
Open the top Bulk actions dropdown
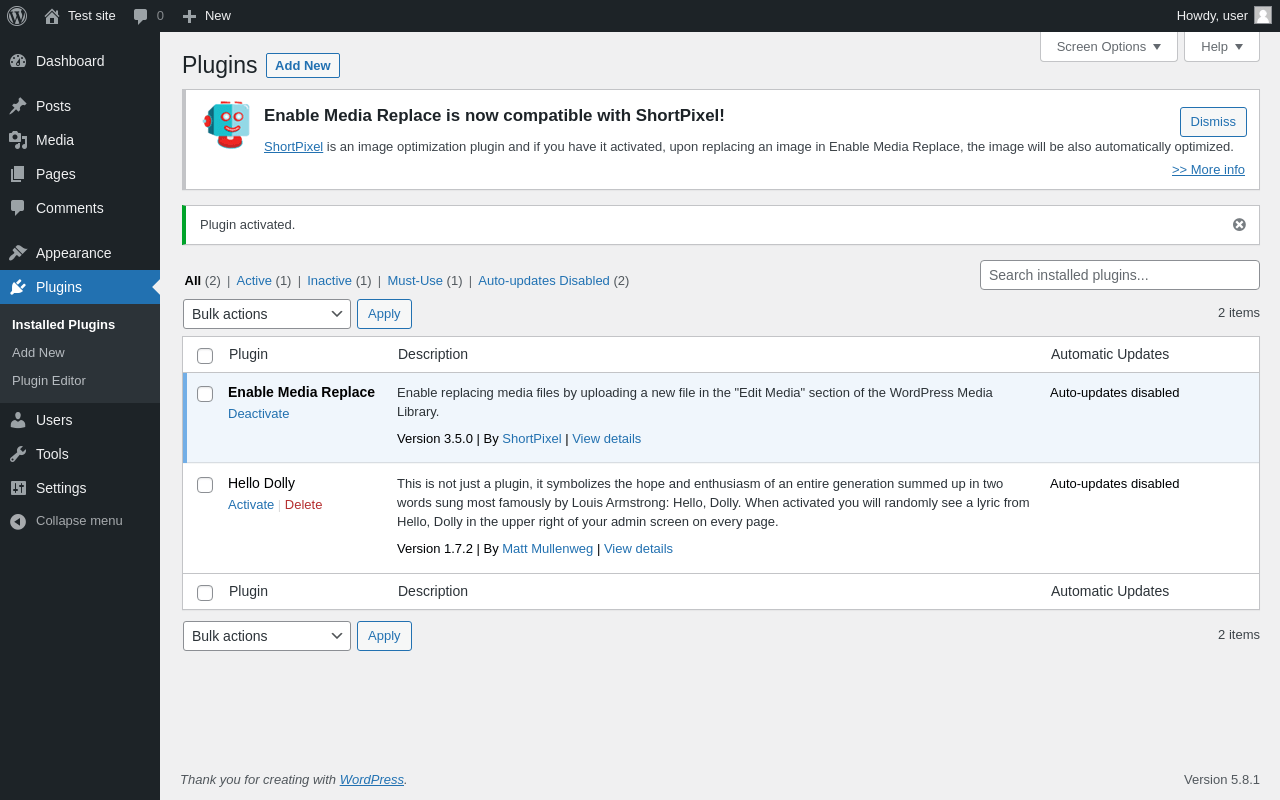267,314
